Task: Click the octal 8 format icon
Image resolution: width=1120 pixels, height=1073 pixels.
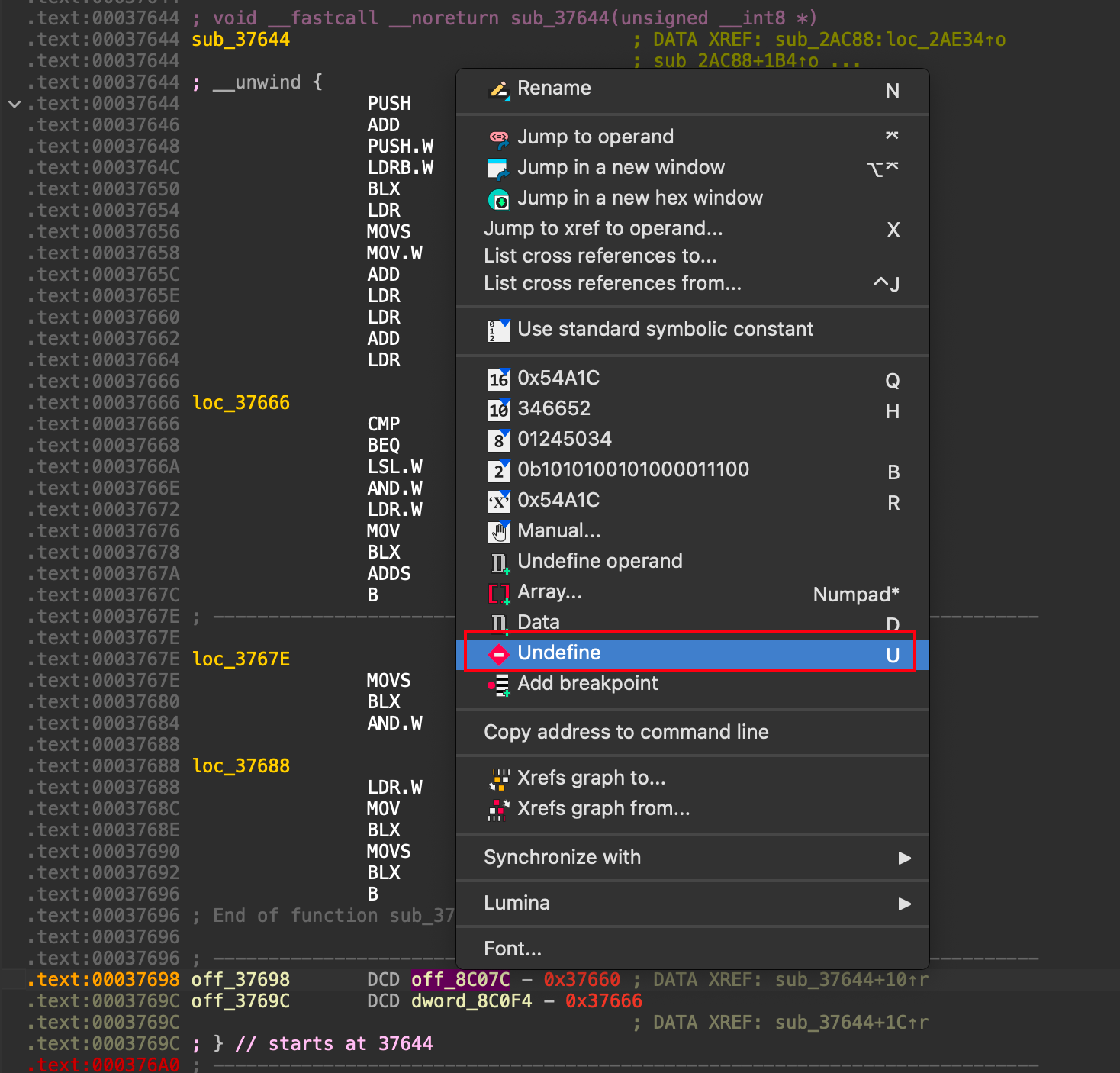Action: (499, 440)
